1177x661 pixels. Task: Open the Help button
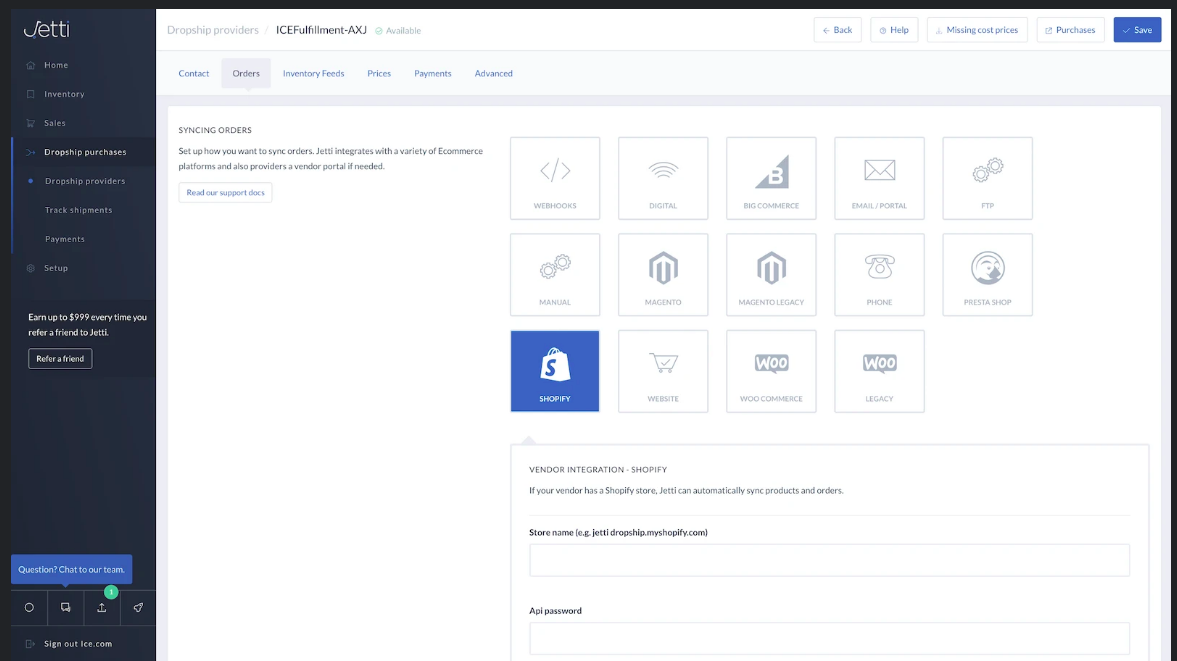(894, 30)
